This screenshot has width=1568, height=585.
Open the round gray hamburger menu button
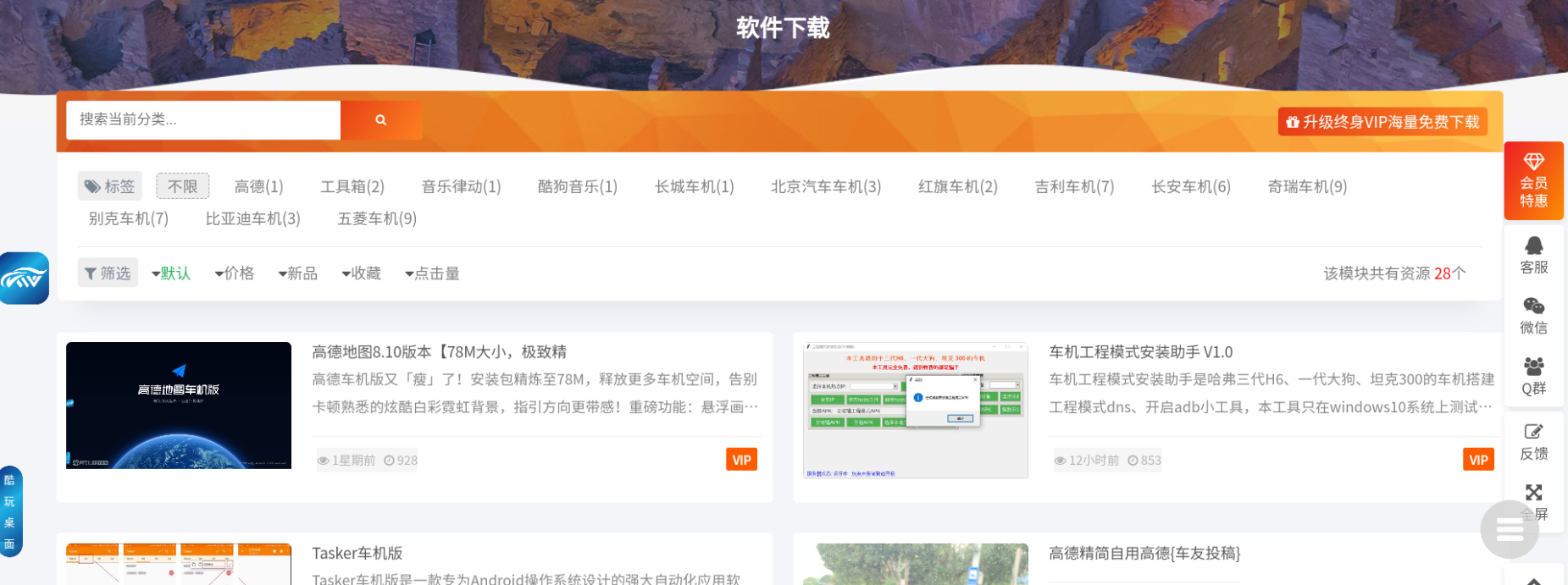click(1510, 530)
